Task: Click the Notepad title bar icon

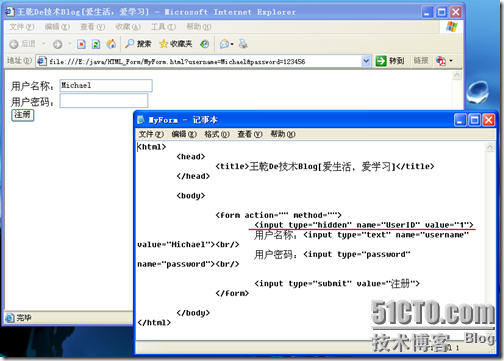Action: [141, 120]
